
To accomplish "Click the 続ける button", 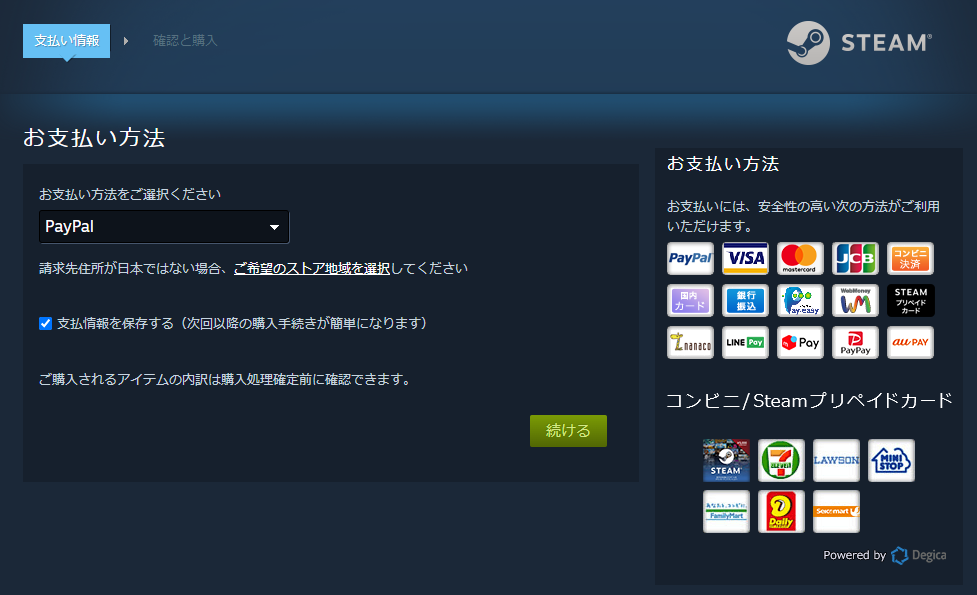I will (567, 430).
